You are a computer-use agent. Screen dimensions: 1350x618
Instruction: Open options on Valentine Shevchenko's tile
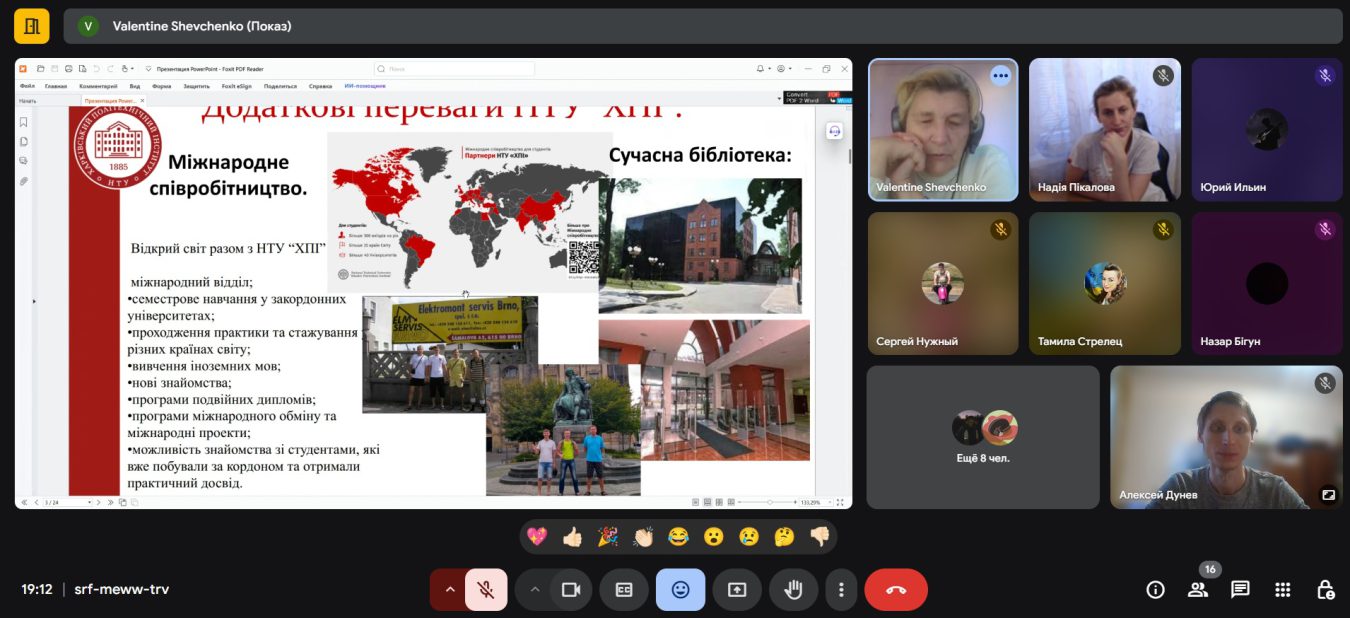click(1000, 76)
